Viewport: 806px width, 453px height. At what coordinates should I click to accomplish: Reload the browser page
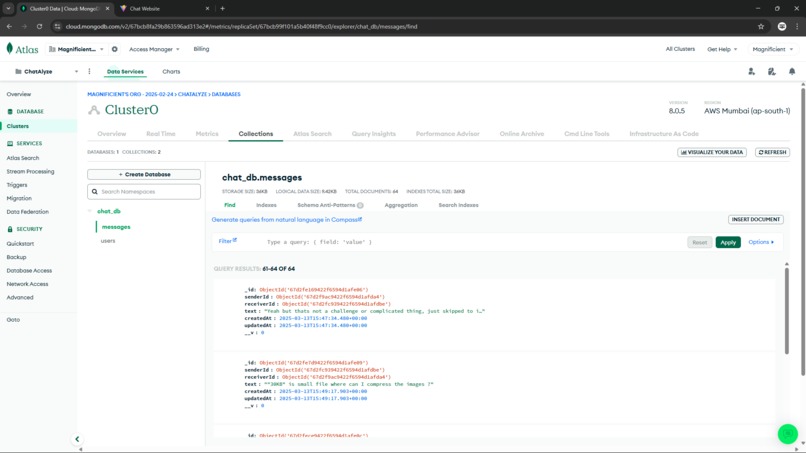coord(39,26)
